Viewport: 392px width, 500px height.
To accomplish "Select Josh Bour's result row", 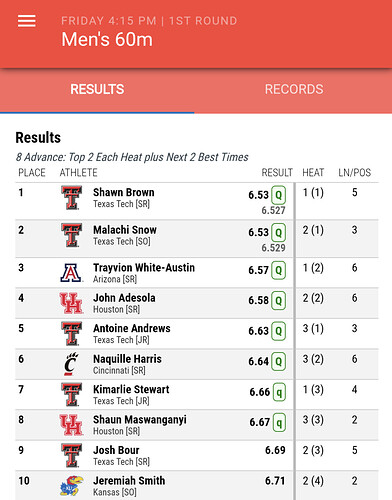I will 197,456.
